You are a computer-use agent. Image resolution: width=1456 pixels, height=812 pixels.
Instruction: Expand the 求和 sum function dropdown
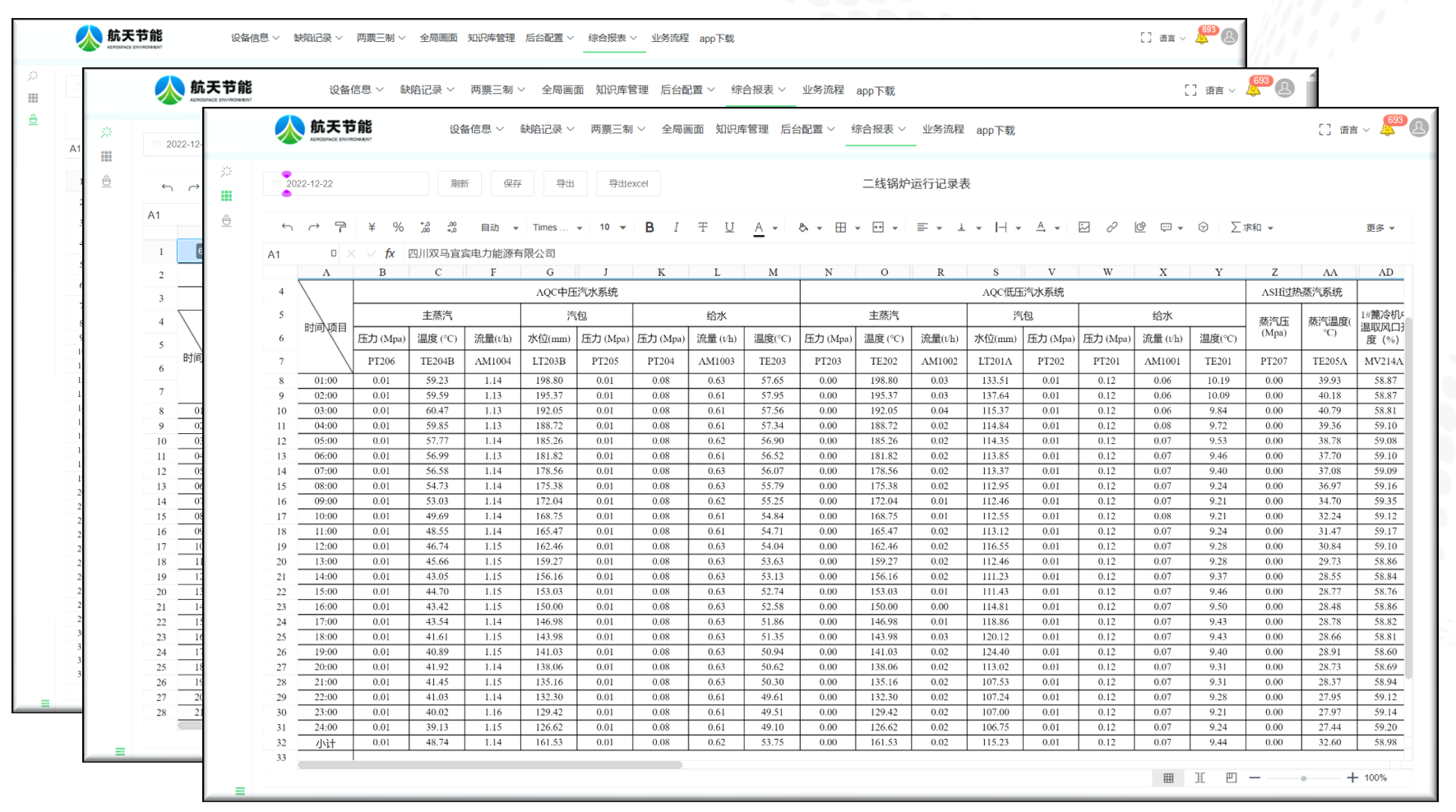click(x=1270, y=228)
